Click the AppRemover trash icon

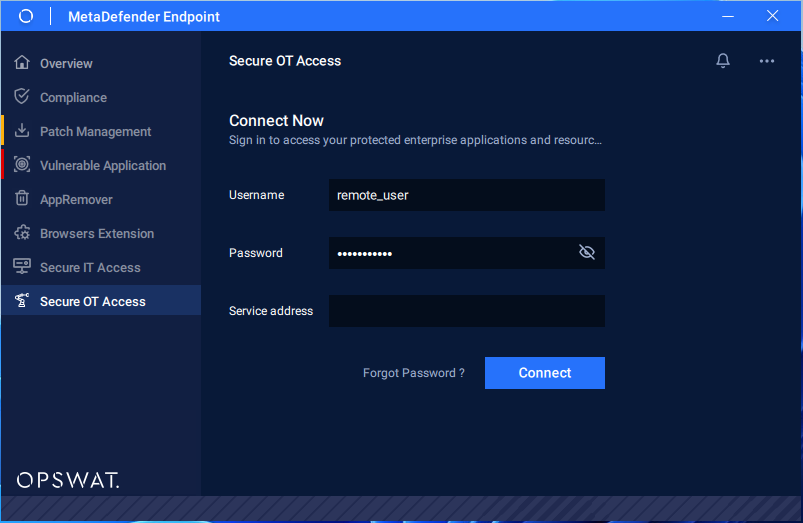(x=22, y=198)
